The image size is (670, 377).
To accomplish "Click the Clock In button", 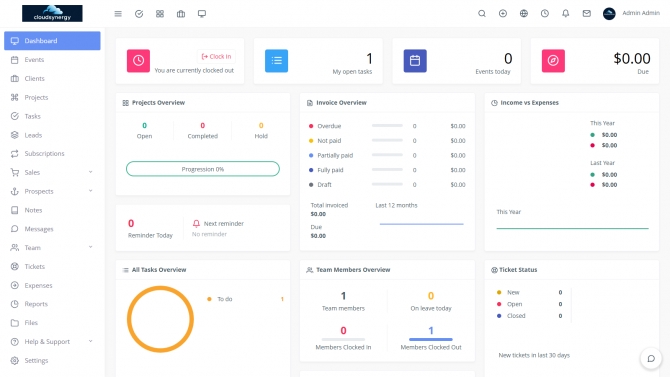I will coord(216,56).
